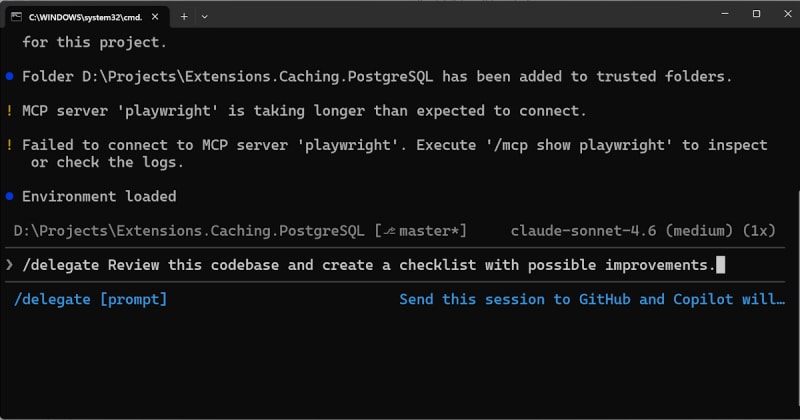Click the prompt chevron before /delegate
The height and width of the screenshot is (420, 800).
[9, 265]
